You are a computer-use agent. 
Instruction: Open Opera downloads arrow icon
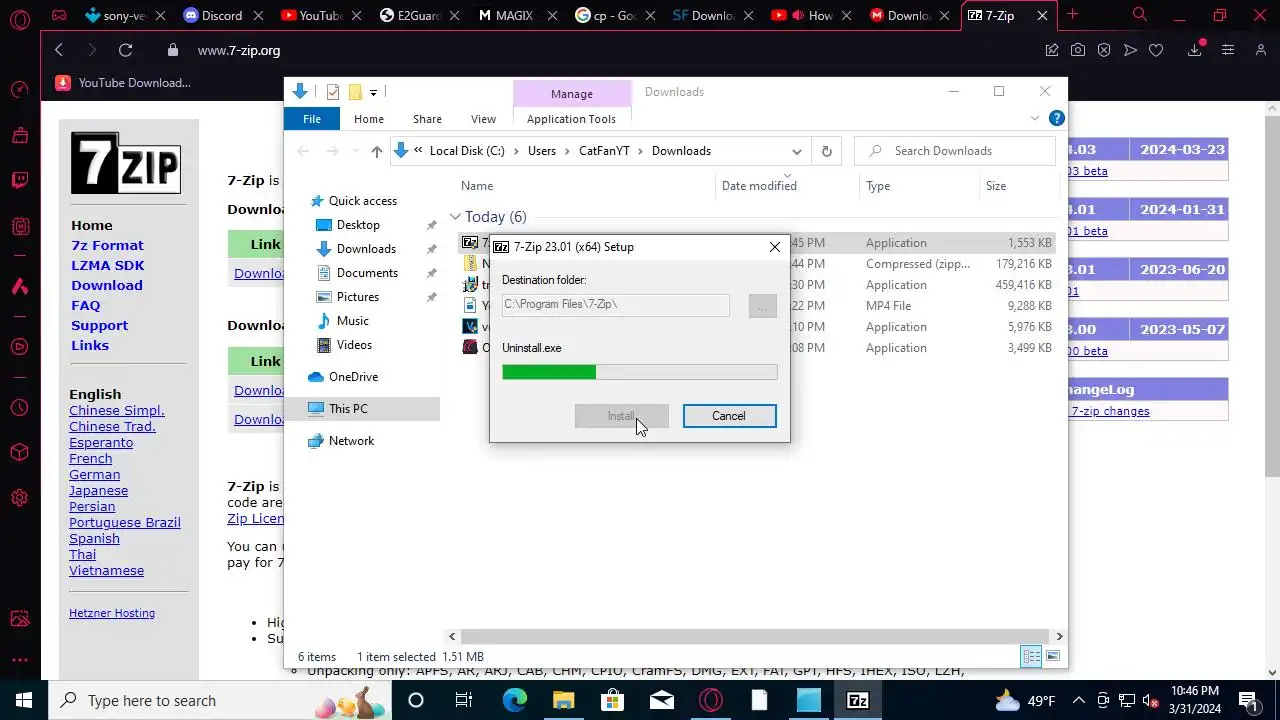click(1194, 50)
